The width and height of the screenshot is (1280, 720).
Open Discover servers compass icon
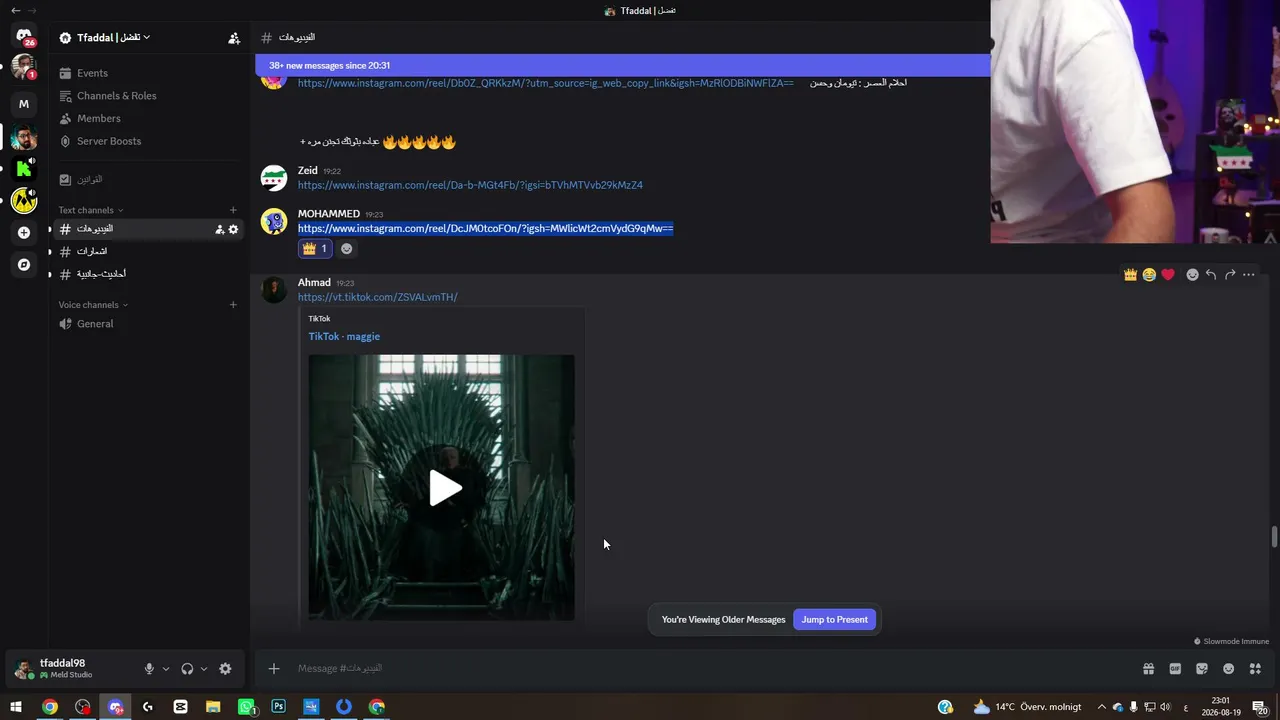tap(24, 265)
